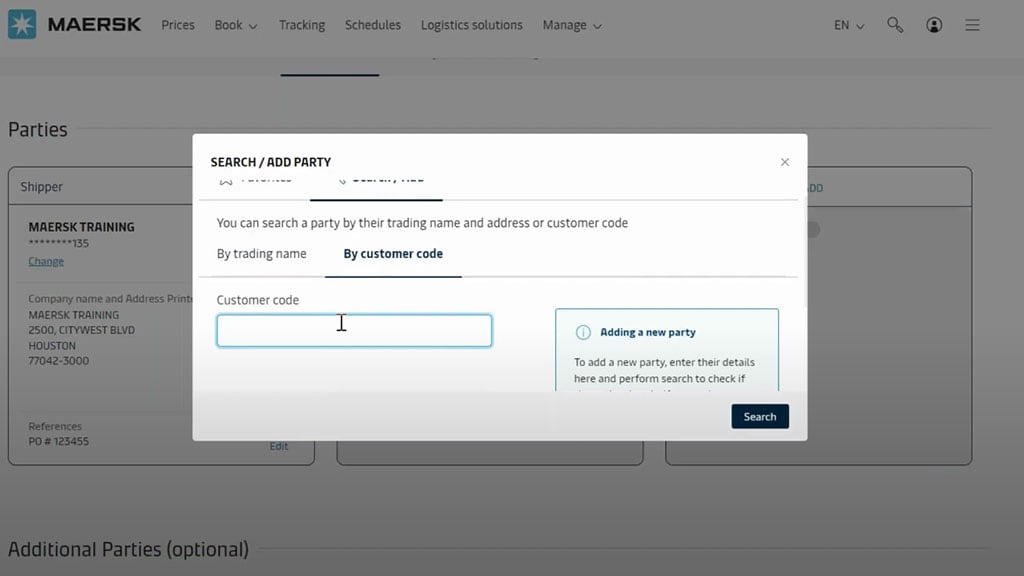This screenshot has width=1024, height=576.
Task: Open the site search magnifier icon
Action: coord(895,25)
